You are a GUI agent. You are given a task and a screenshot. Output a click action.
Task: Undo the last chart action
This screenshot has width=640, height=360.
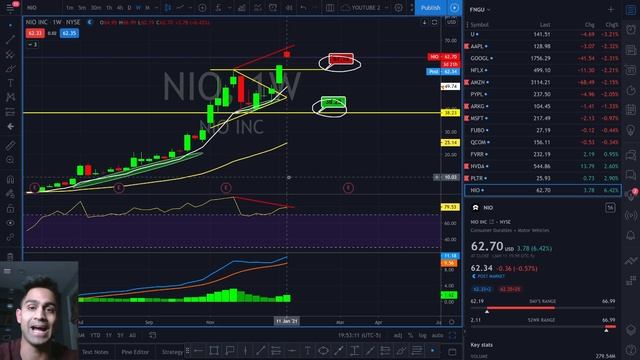click(x=304, y=7)
